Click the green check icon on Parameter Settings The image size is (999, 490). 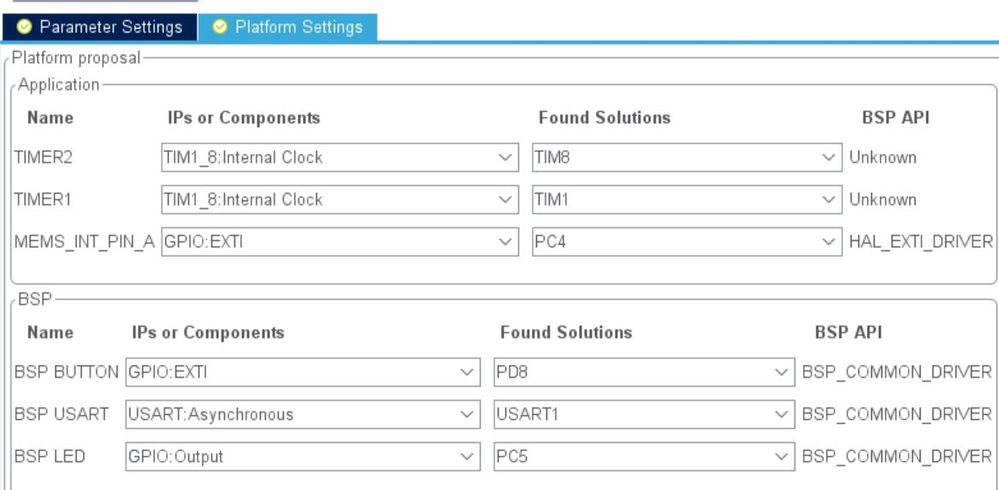click(x=24, y=27)
